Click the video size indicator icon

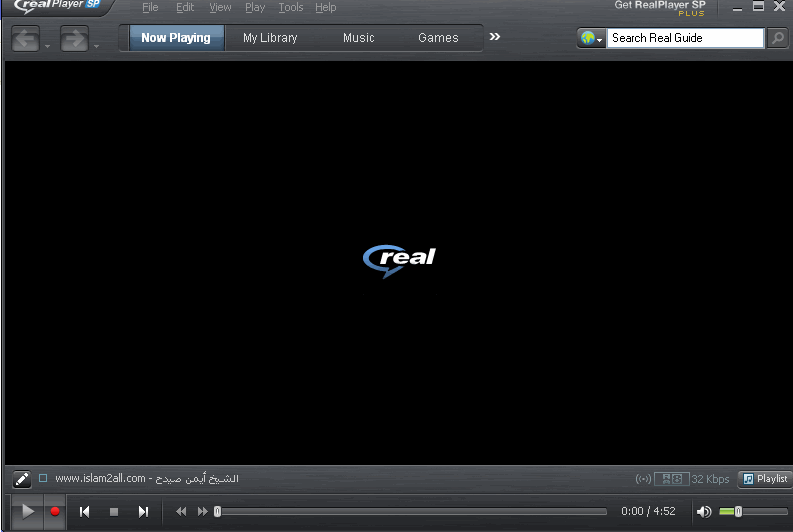click(x=672, y=479)
